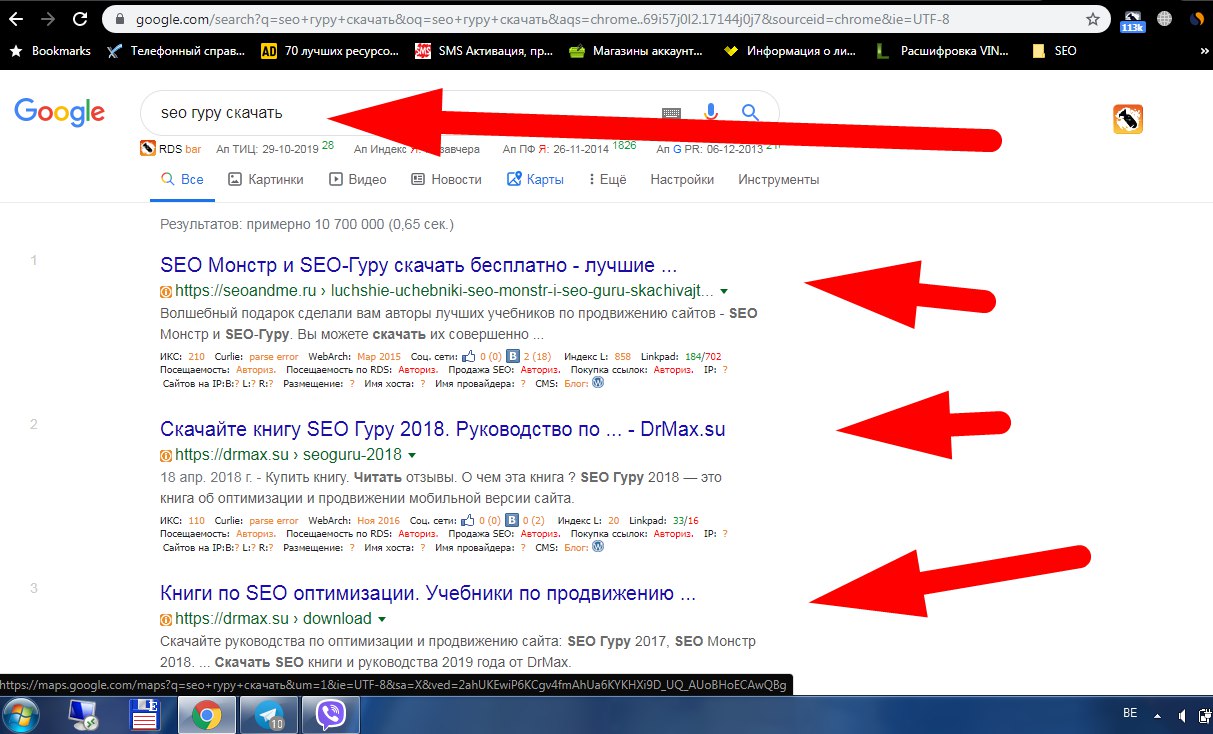Click the ПФ Я value 1826 in RDS bar
The height and width of the screenshot is (734, 1213).
625,145
